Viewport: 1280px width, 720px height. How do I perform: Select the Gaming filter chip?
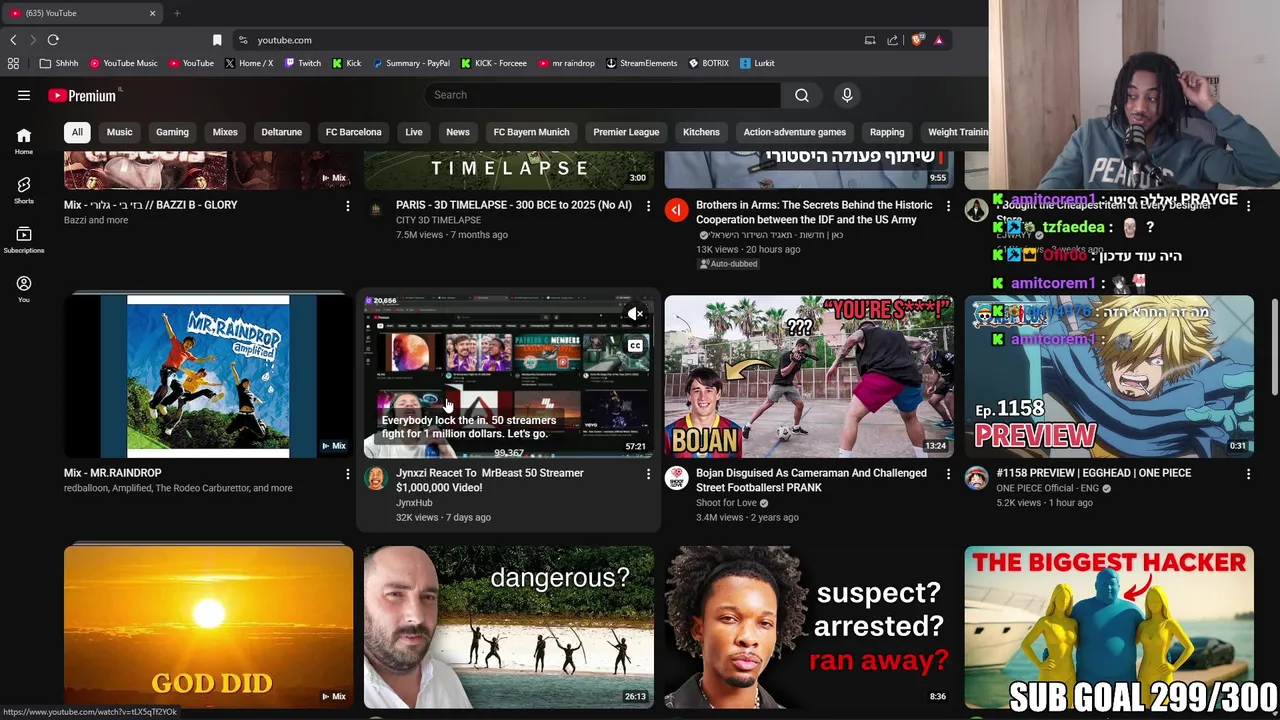click(172, 132)
